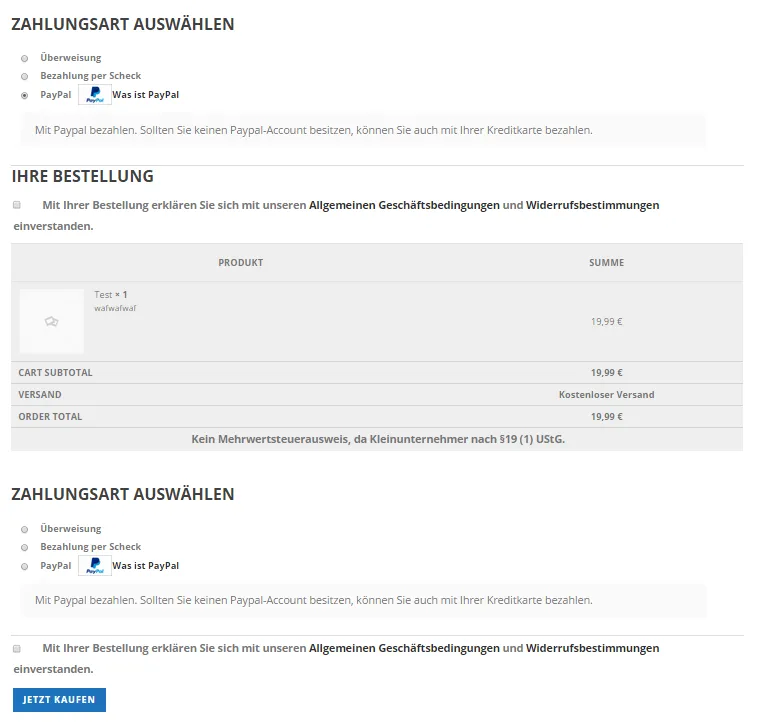Click PayPal logo icon in top payment section
761x722 pixels.
(x=95, y=95)
